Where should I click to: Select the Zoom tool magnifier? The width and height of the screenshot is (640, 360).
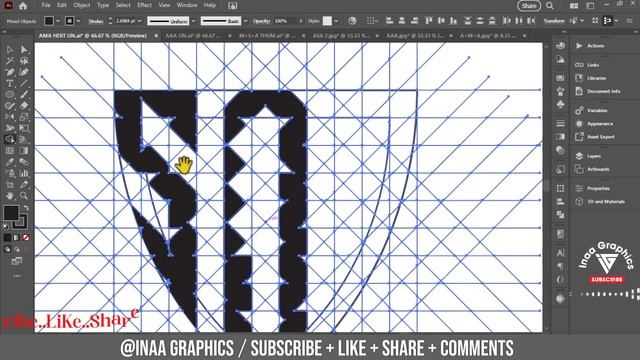point(24,196)
